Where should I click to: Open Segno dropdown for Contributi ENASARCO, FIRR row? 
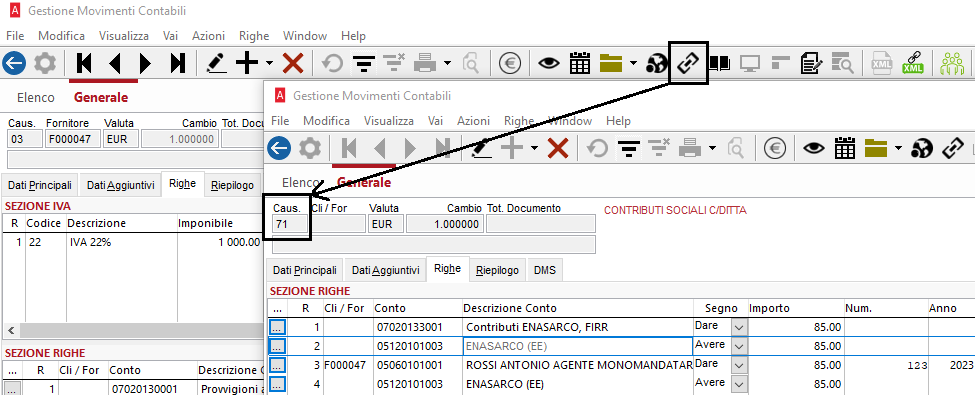[x=739, y=327]
